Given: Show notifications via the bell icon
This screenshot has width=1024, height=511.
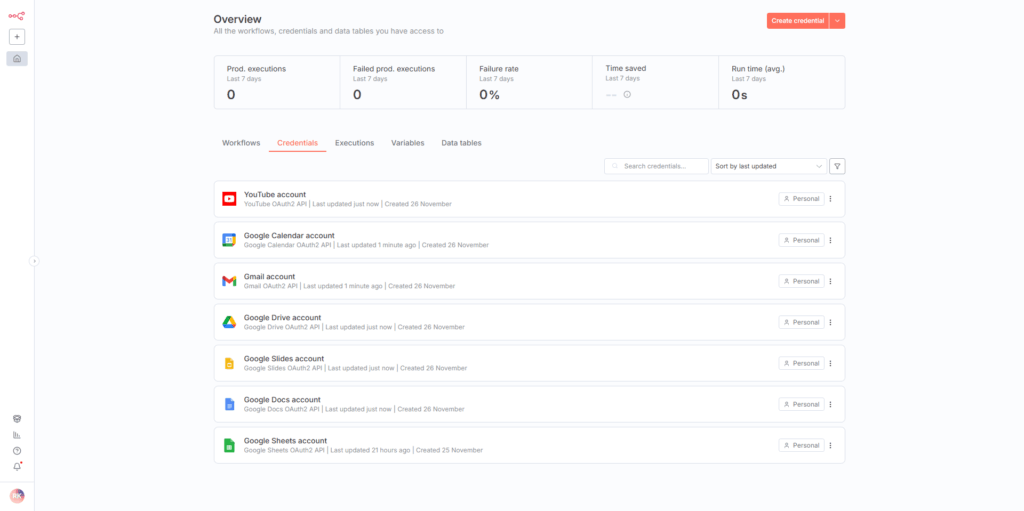Looking at the screenshot, I should (17, 467).
